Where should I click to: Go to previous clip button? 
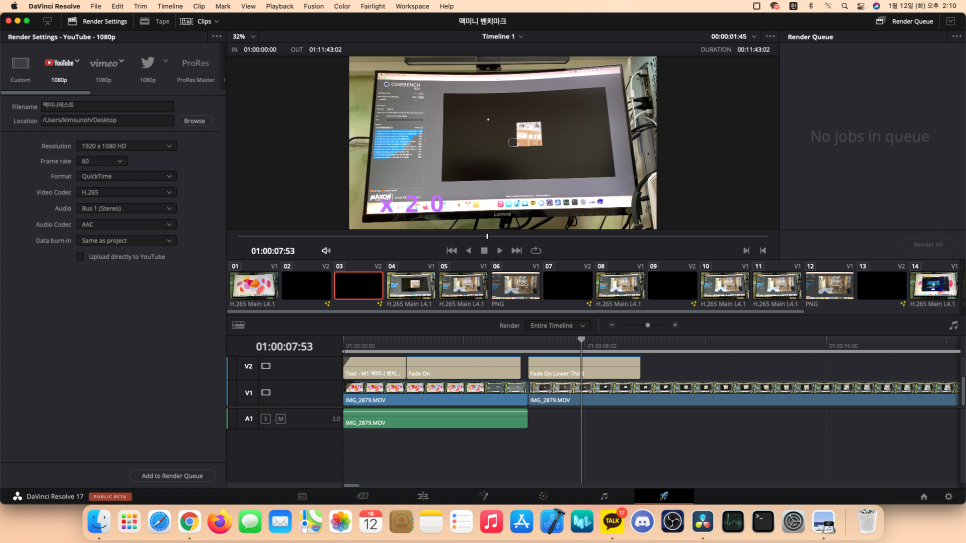pos(763,251)
